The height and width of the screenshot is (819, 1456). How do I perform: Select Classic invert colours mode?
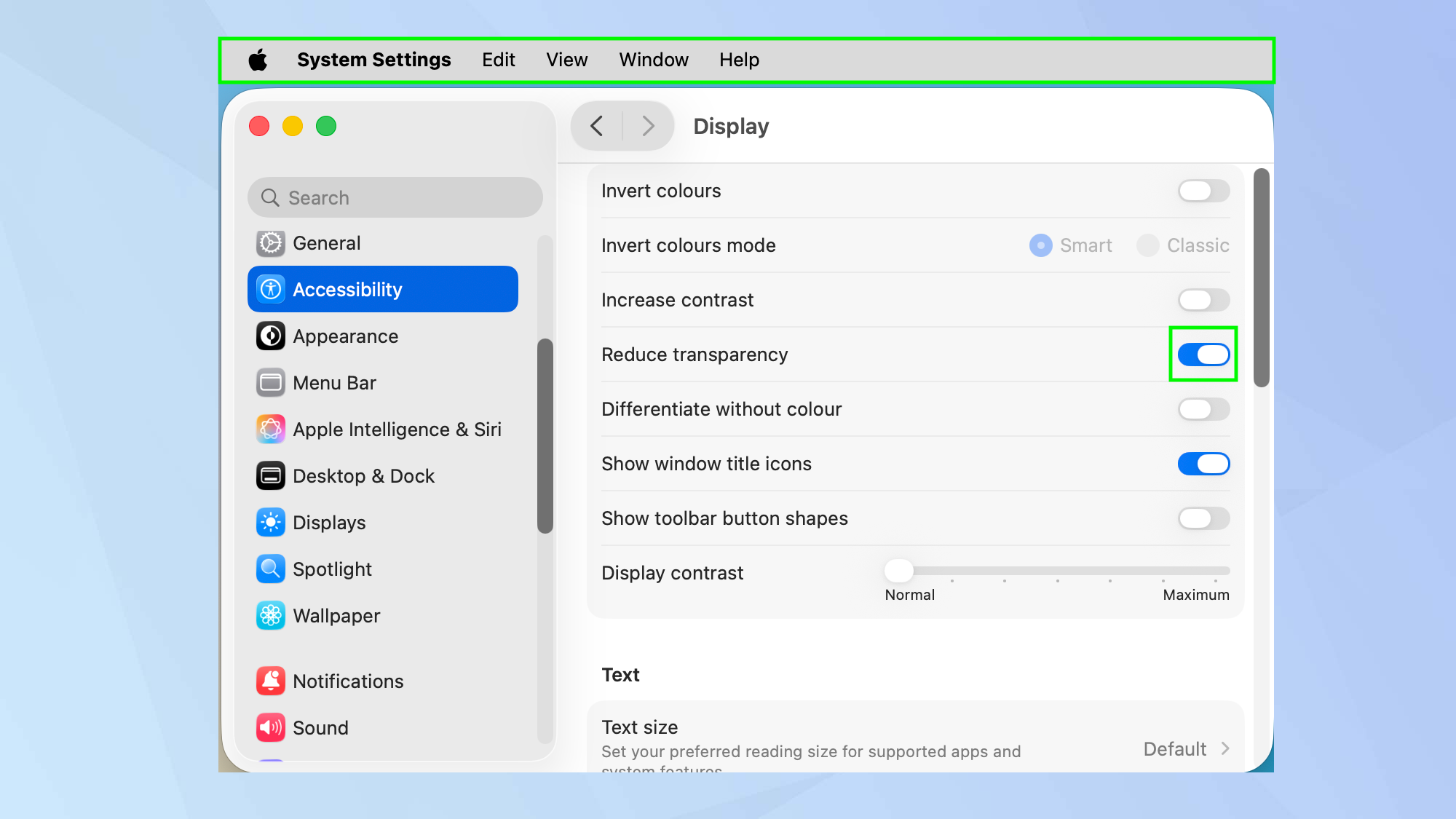point(1147,246)
